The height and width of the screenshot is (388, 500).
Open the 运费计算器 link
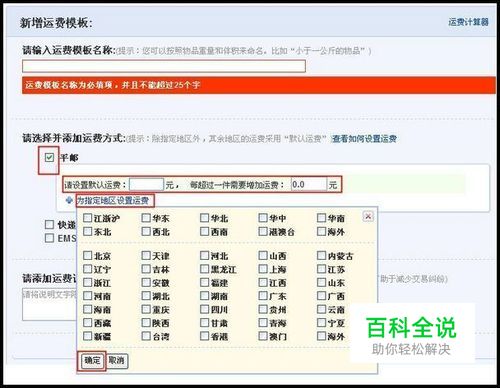[x=468, y=22]
